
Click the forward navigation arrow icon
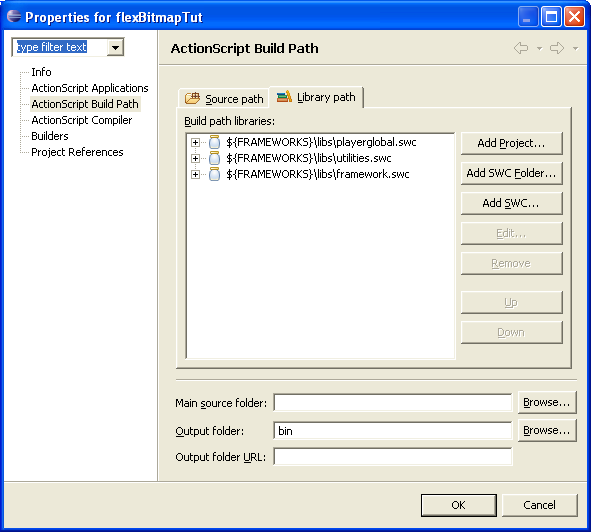click(x=557, y=48)
